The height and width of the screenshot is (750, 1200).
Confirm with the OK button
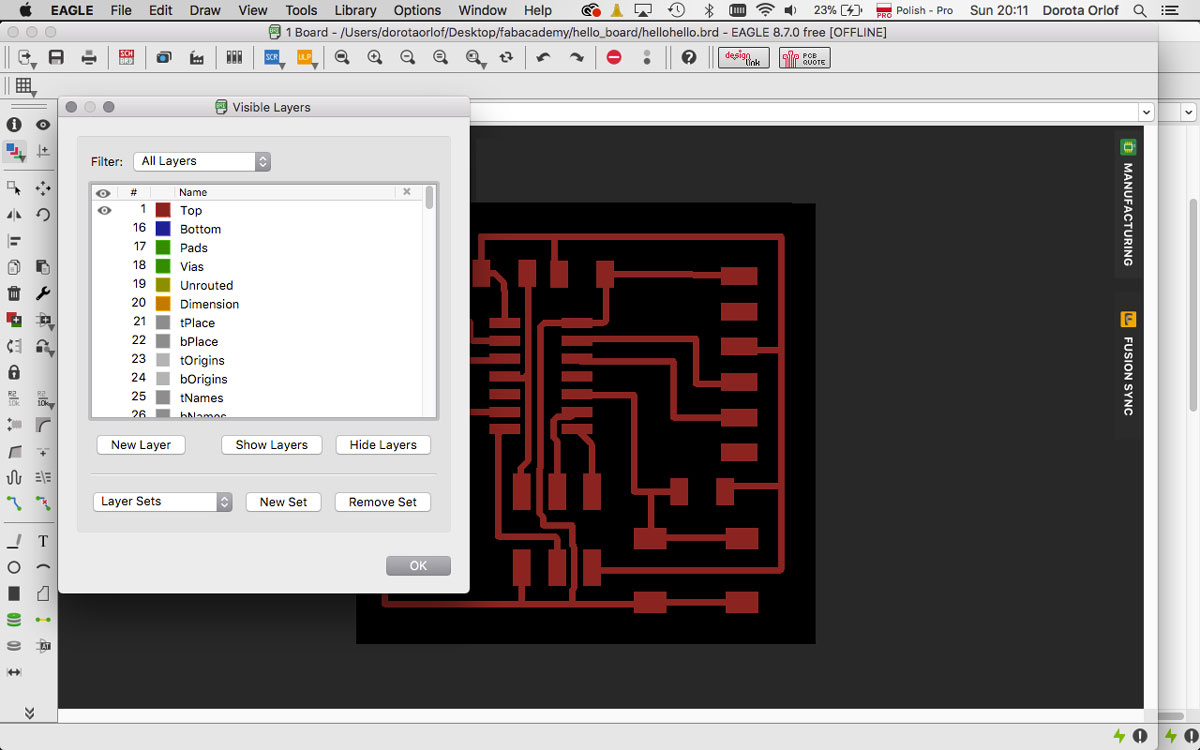click(x=418, y=566)
